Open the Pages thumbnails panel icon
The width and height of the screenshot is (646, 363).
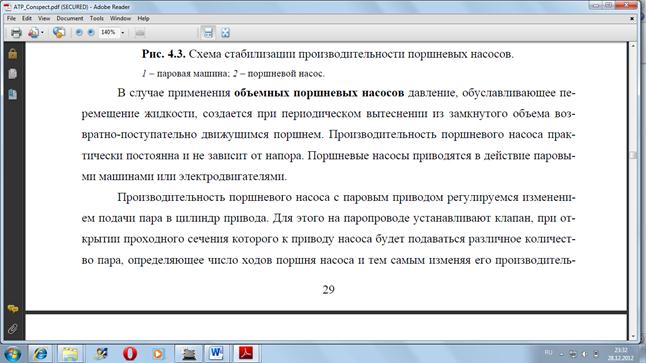point(12,74)
